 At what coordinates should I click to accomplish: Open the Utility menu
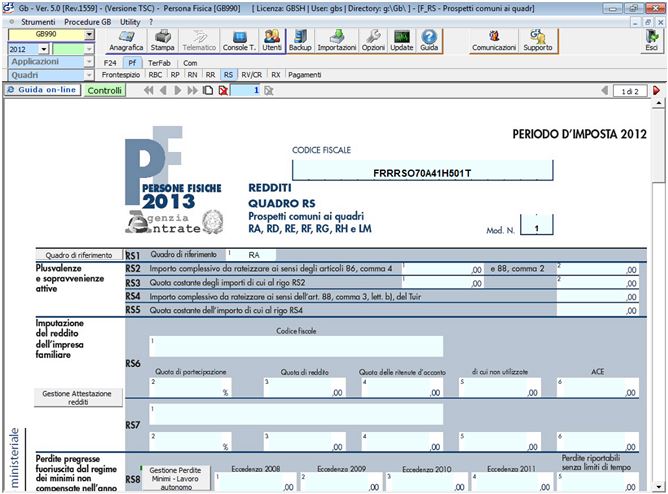130,22
